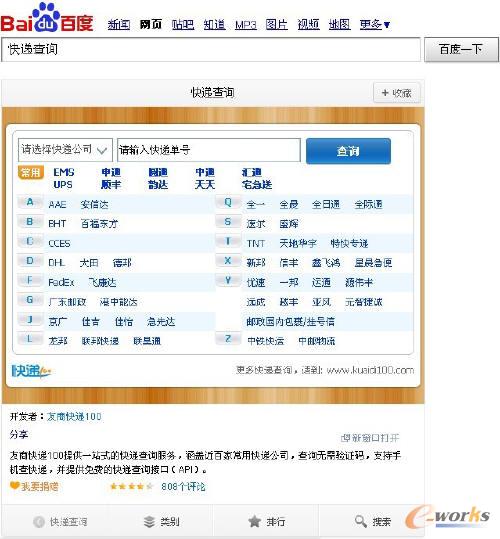Screen dimensions: 500x539
Task: Open the 请选择快递公司 dropdown
Action: tap(65, 150)
